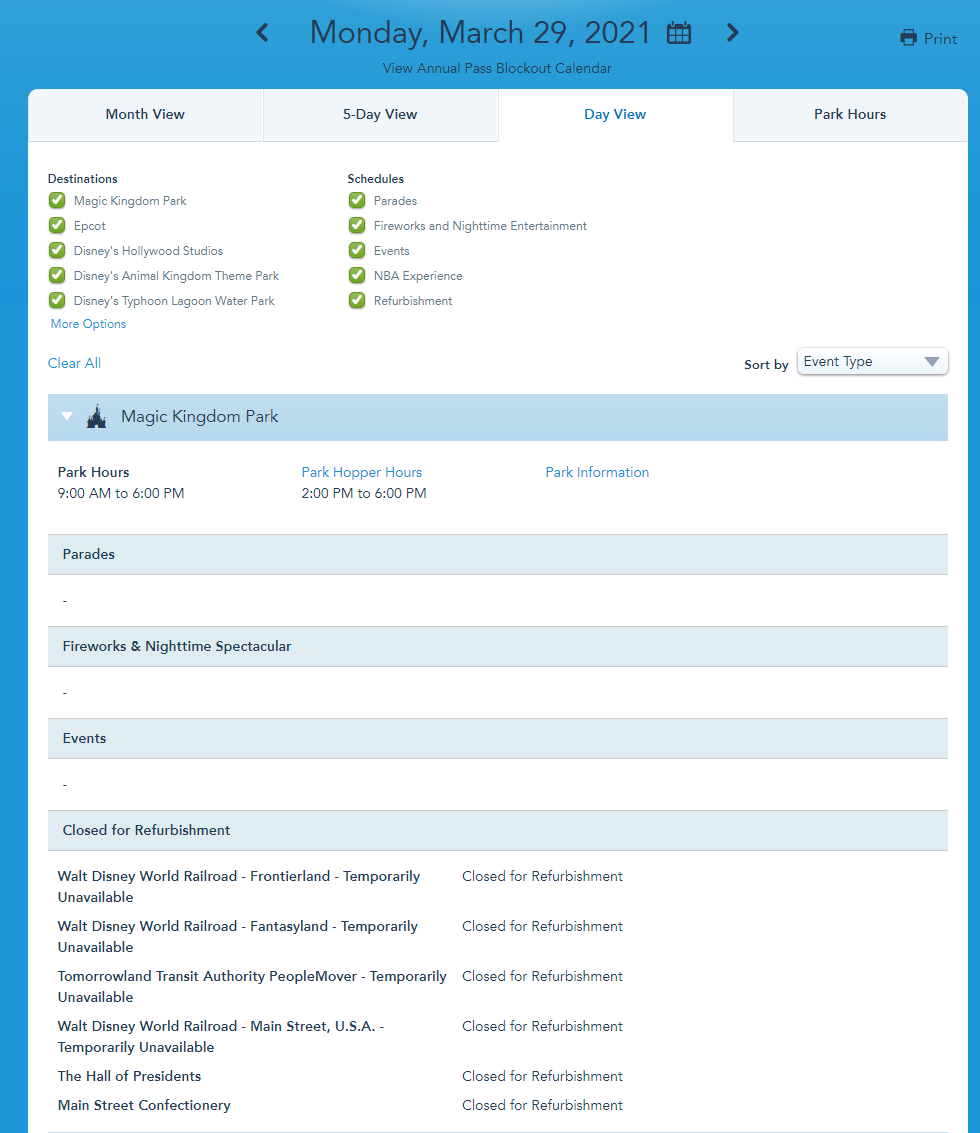Viewport: 980px width, 1133px height.
Task: Uncheck the Magic Kingdom Park checkbox
Action: (x=57, y=201)
